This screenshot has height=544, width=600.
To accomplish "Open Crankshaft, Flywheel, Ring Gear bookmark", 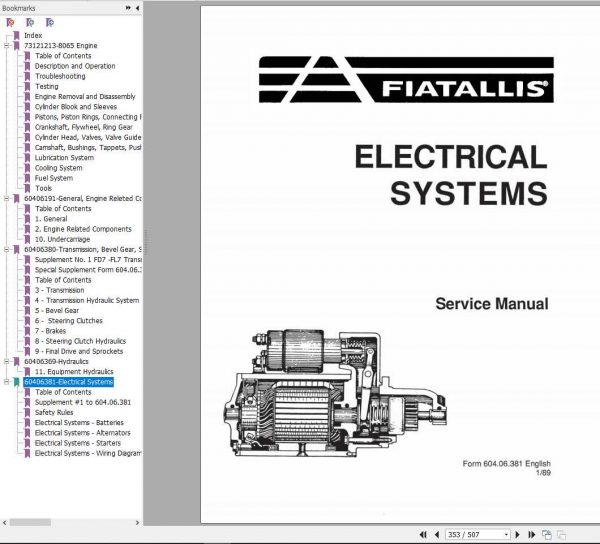I will tap(83, 127).
